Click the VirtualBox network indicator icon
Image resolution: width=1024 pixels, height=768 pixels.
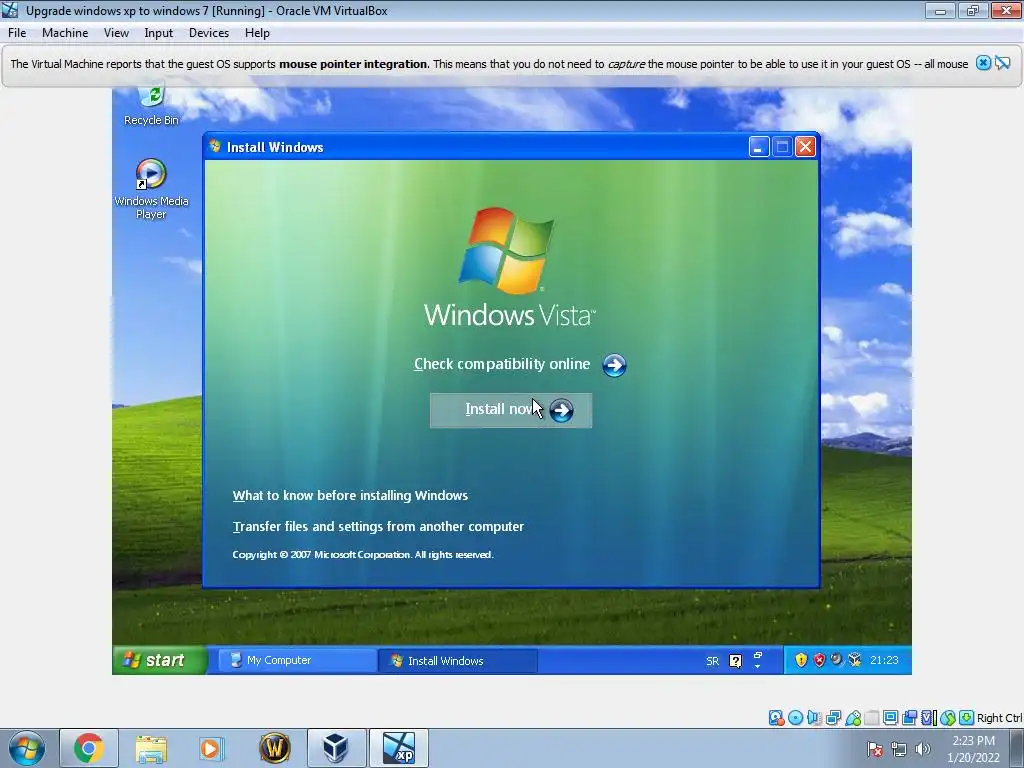click(833, 718)
